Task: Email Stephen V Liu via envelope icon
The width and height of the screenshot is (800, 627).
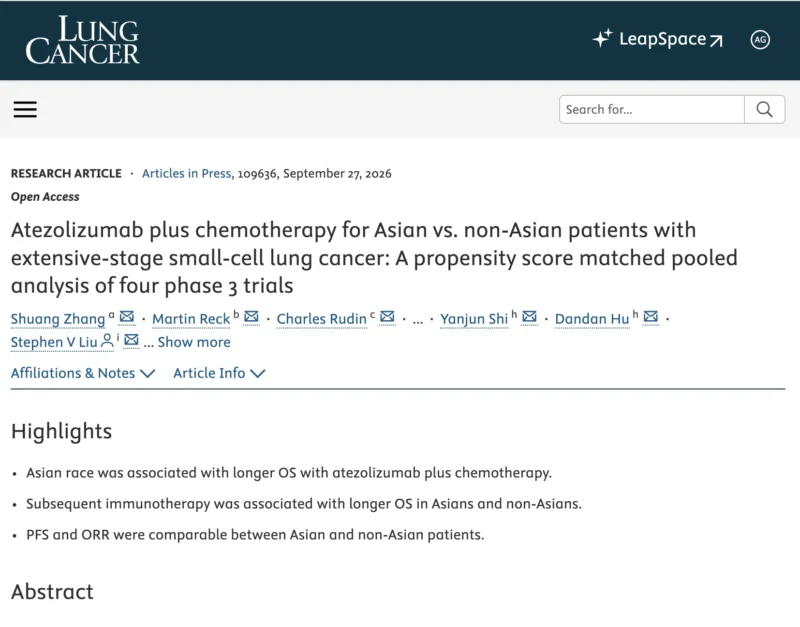Action: click(x=131, y=340)
